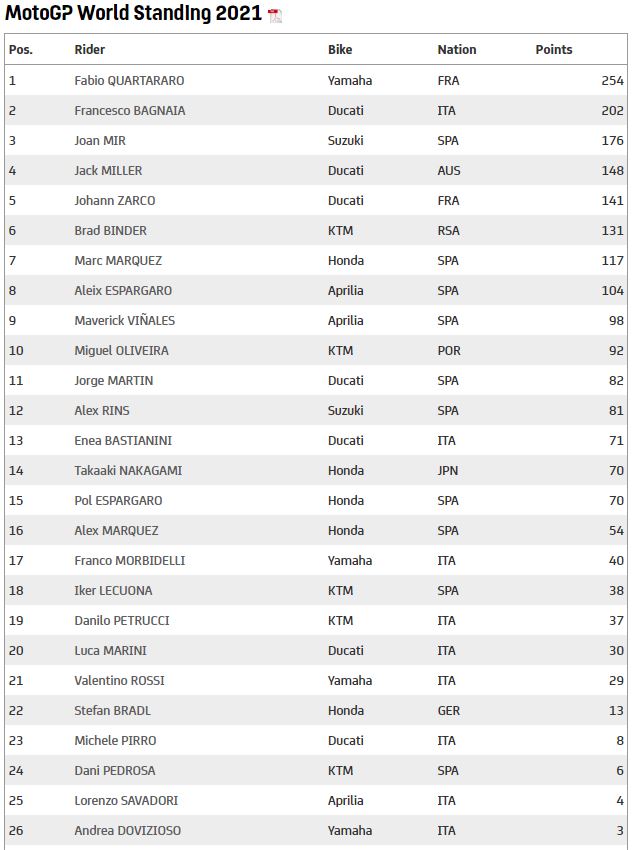Select the Nation column header
The width and height of the screenshot is (633, 850).
click(x=457, y=49)
